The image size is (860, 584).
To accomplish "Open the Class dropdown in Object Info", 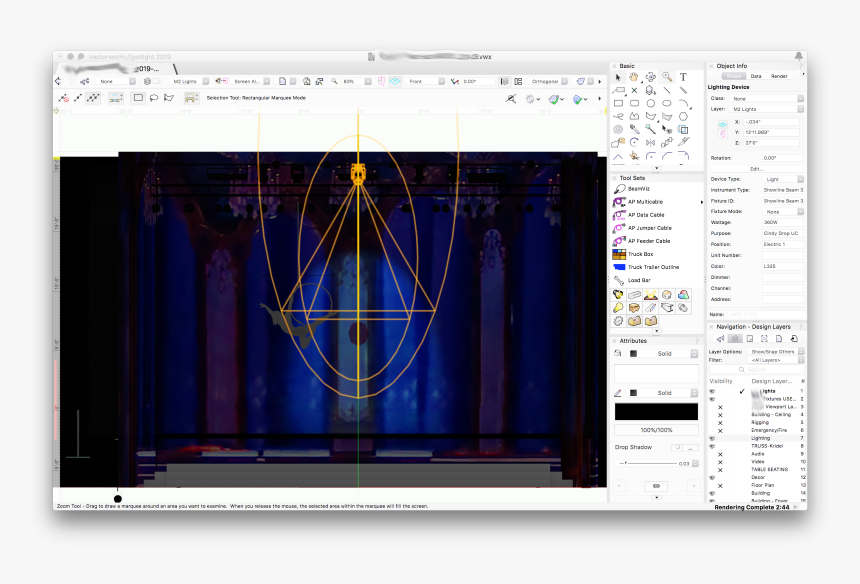I will (767, 99).
